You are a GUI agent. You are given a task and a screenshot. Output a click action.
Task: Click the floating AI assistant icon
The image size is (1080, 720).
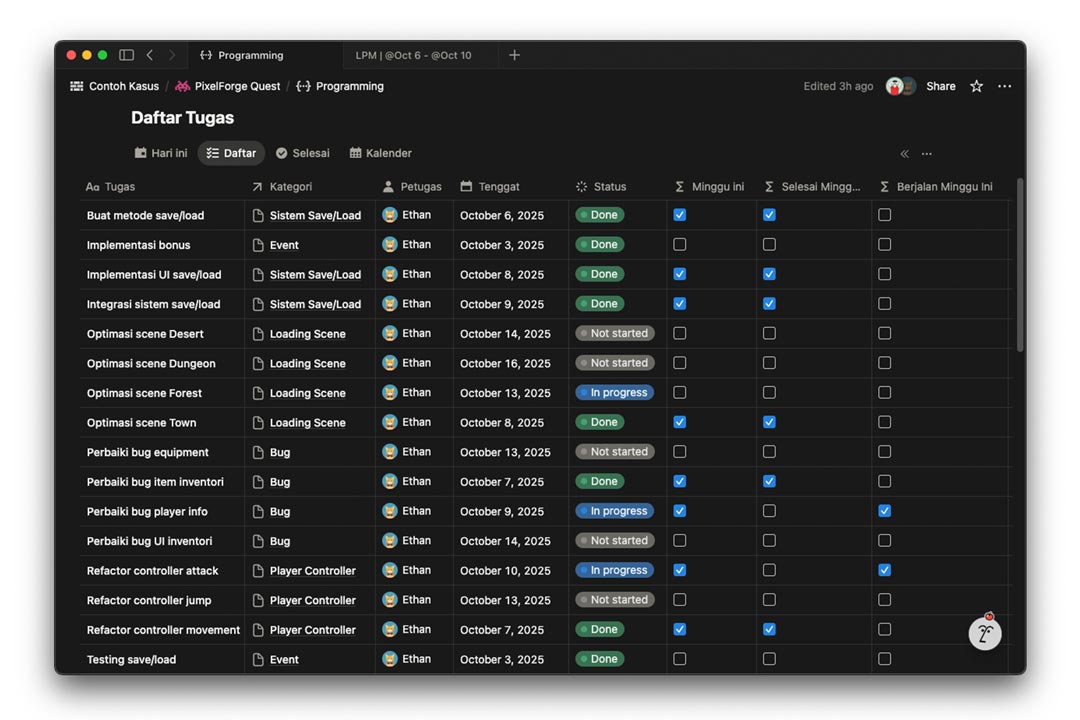point(985,633)
